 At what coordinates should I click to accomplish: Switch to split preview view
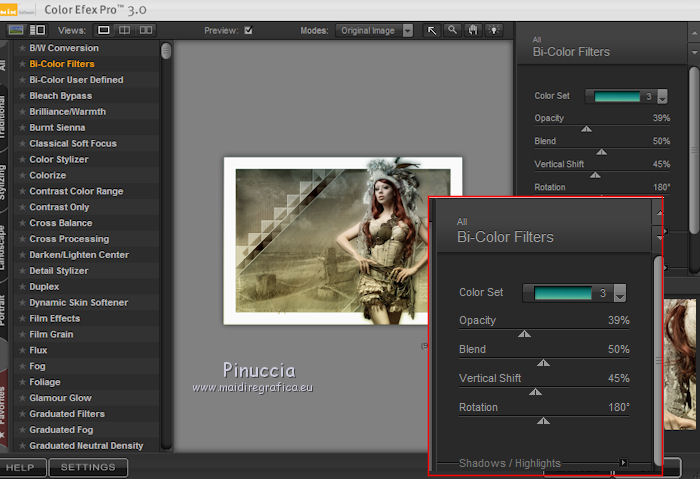pos(126,30)
